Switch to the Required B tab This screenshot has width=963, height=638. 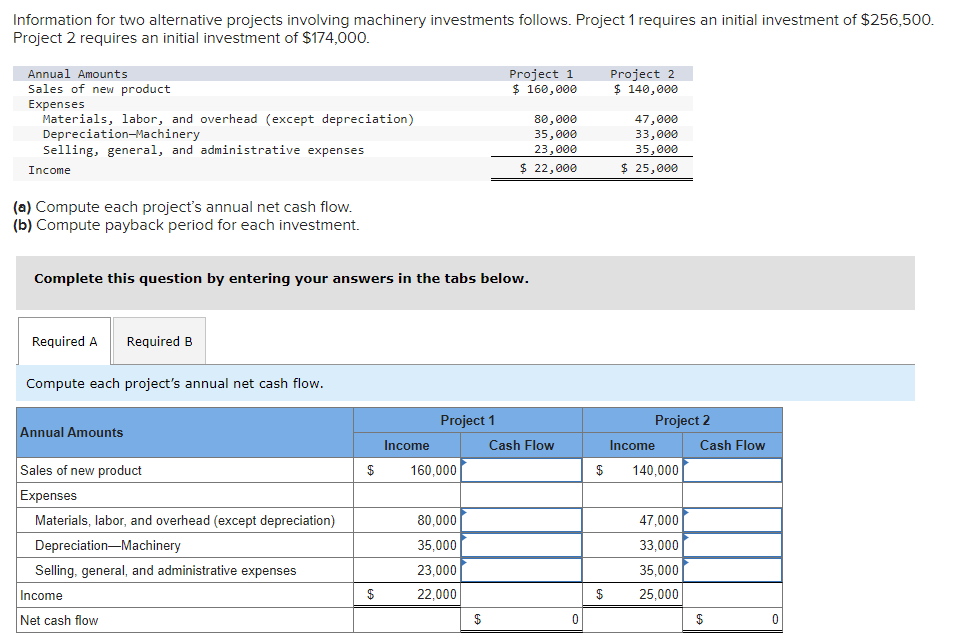(x=158, y=341)
